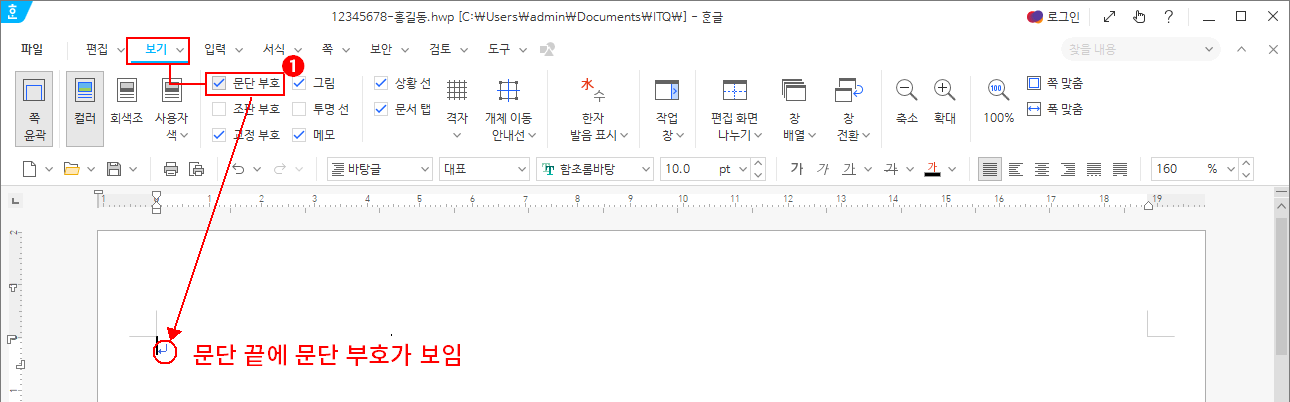The height and width of the screenshot is (402, 1290).
Task: Click the 로그인 login button
Action: pyautogui.click(x=1053, y=16)
